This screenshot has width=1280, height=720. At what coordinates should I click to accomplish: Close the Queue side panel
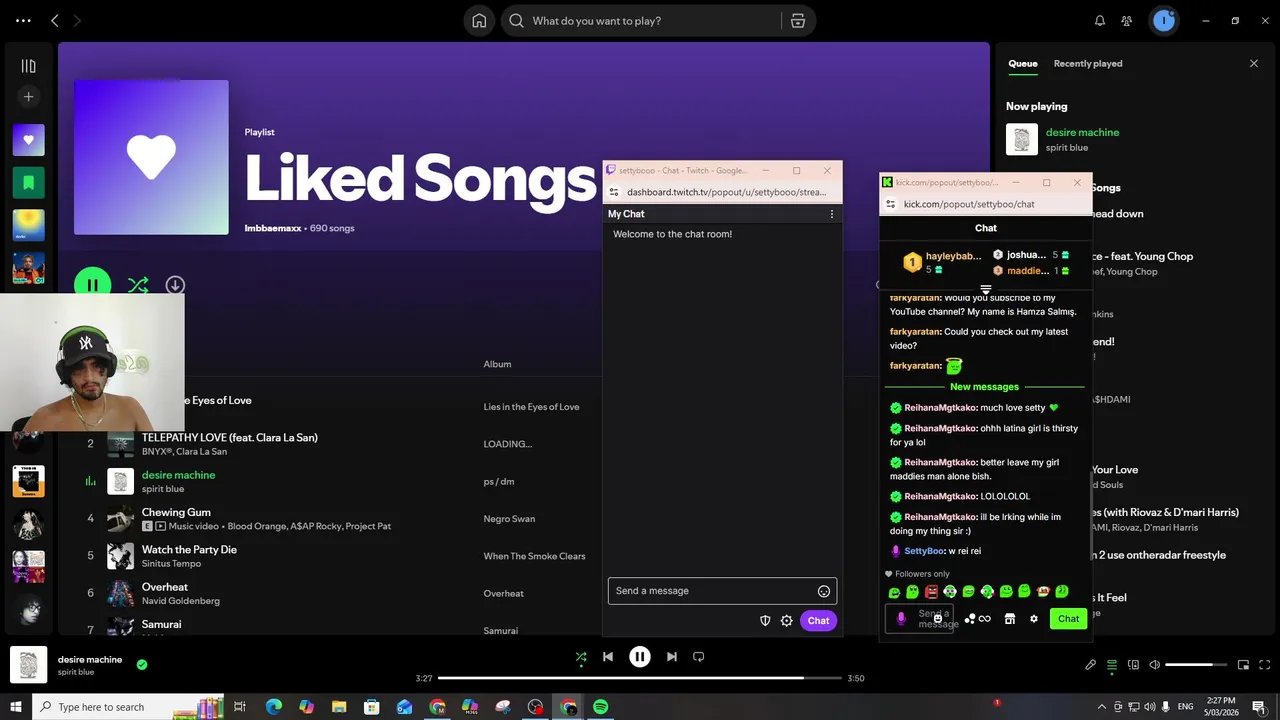1254,63
